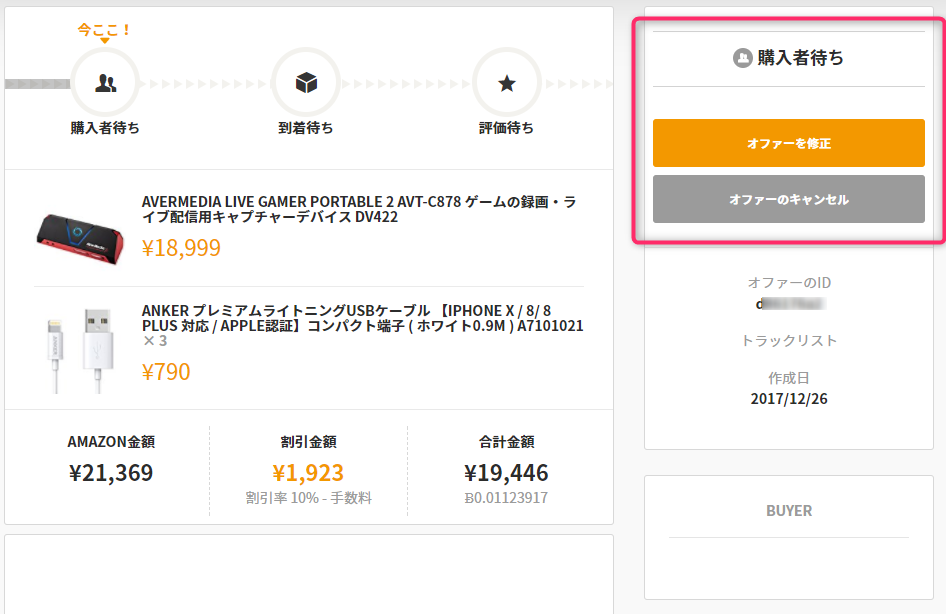Click the 評価待ち star step icon
Viewport: 946px width, 614px height.
[507, 83]
